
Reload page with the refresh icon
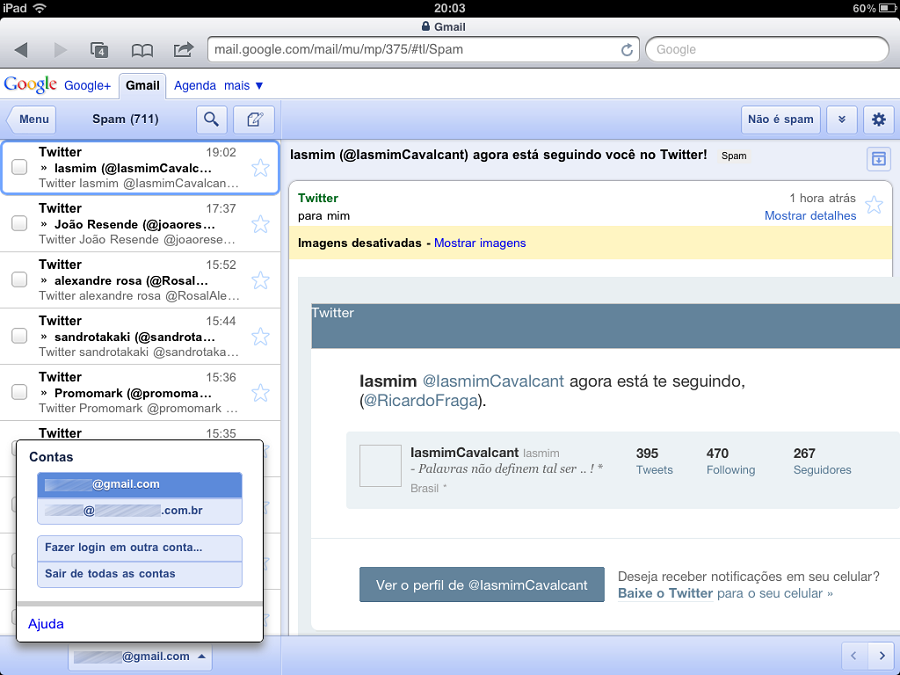(x=627, y=49)
